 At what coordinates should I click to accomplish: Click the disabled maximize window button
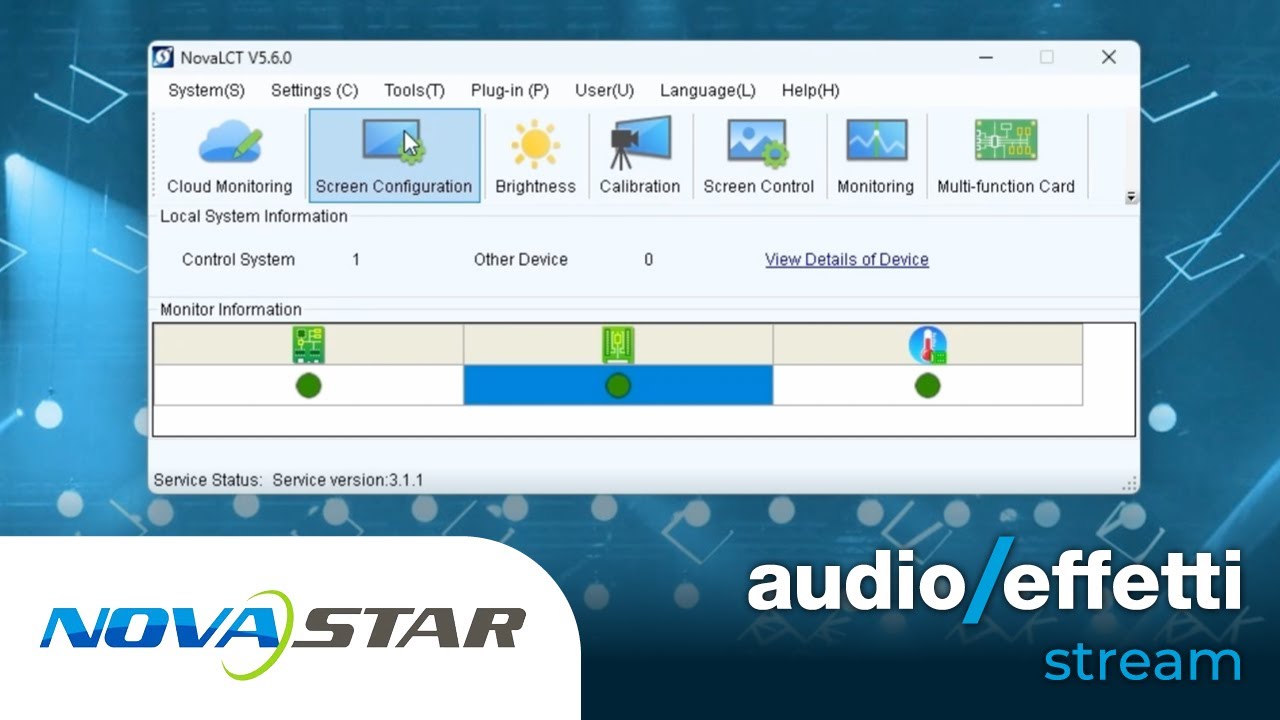(x=1046, y=57)
